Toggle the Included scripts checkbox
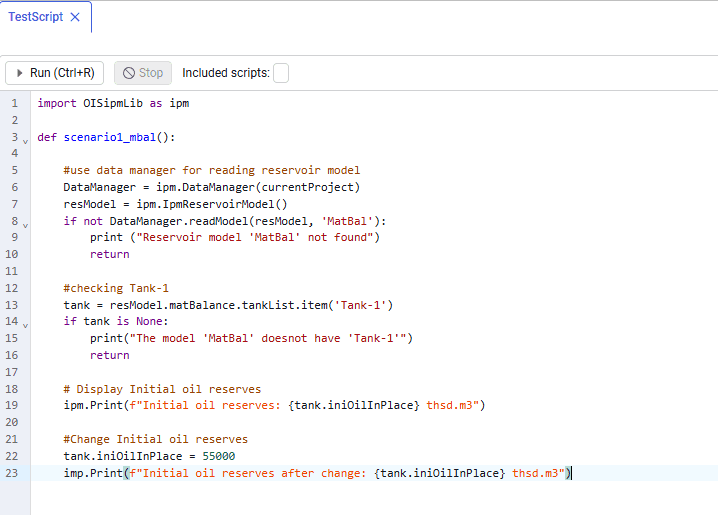The width and height of the screenshot is (718, 515). click(x=281, y=73)
